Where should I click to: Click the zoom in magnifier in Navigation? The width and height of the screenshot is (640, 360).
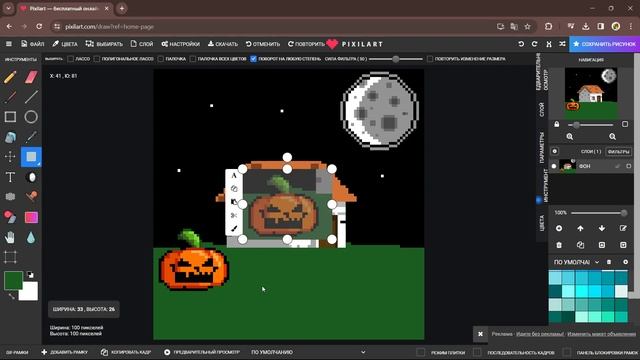[x=569, y=137]
